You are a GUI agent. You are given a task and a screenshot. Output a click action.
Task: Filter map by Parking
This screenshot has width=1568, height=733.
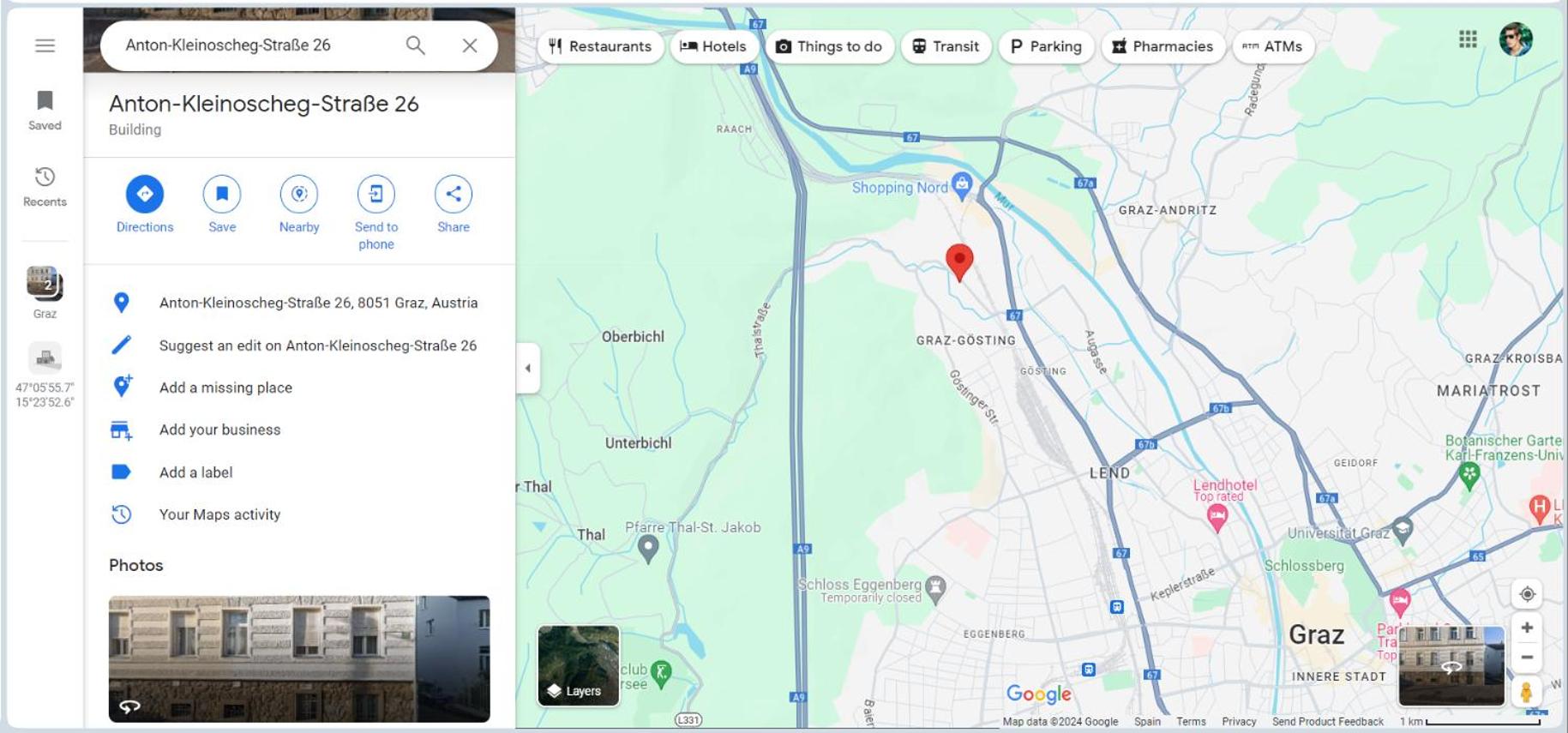coord(1046,46)
